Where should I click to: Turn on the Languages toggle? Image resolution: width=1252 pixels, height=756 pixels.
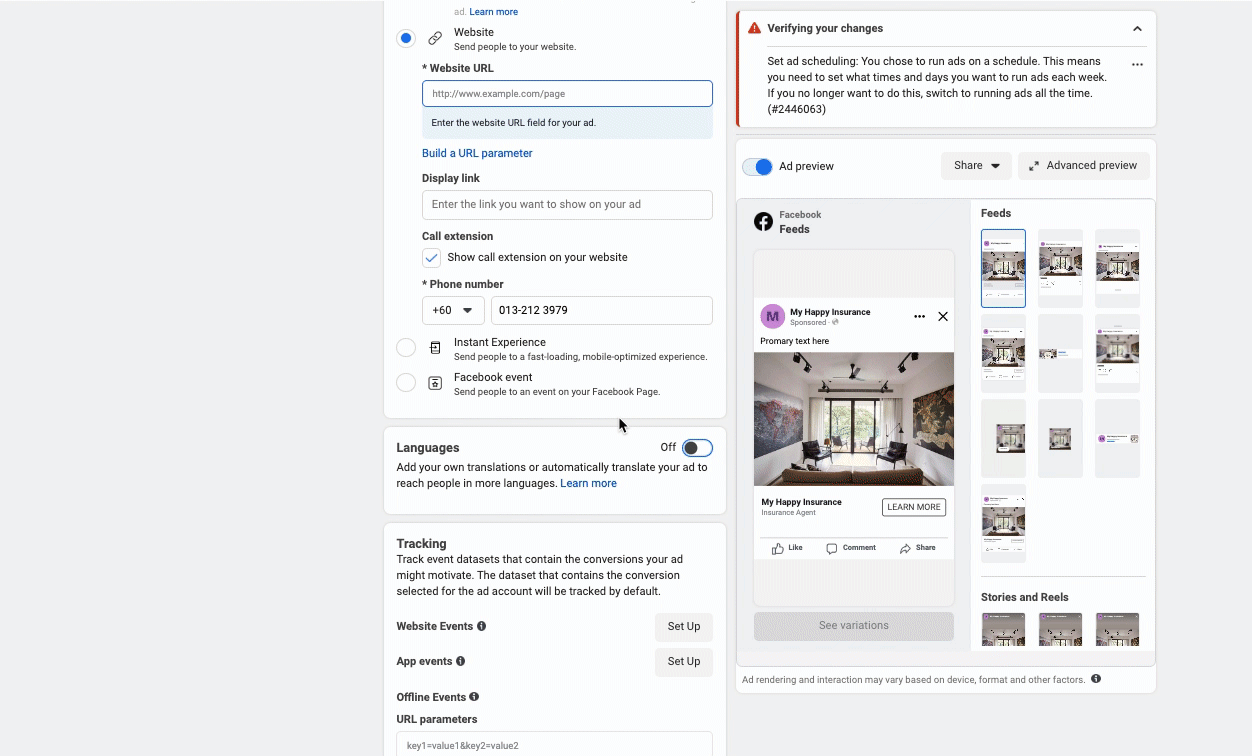(x=697, y=448)
